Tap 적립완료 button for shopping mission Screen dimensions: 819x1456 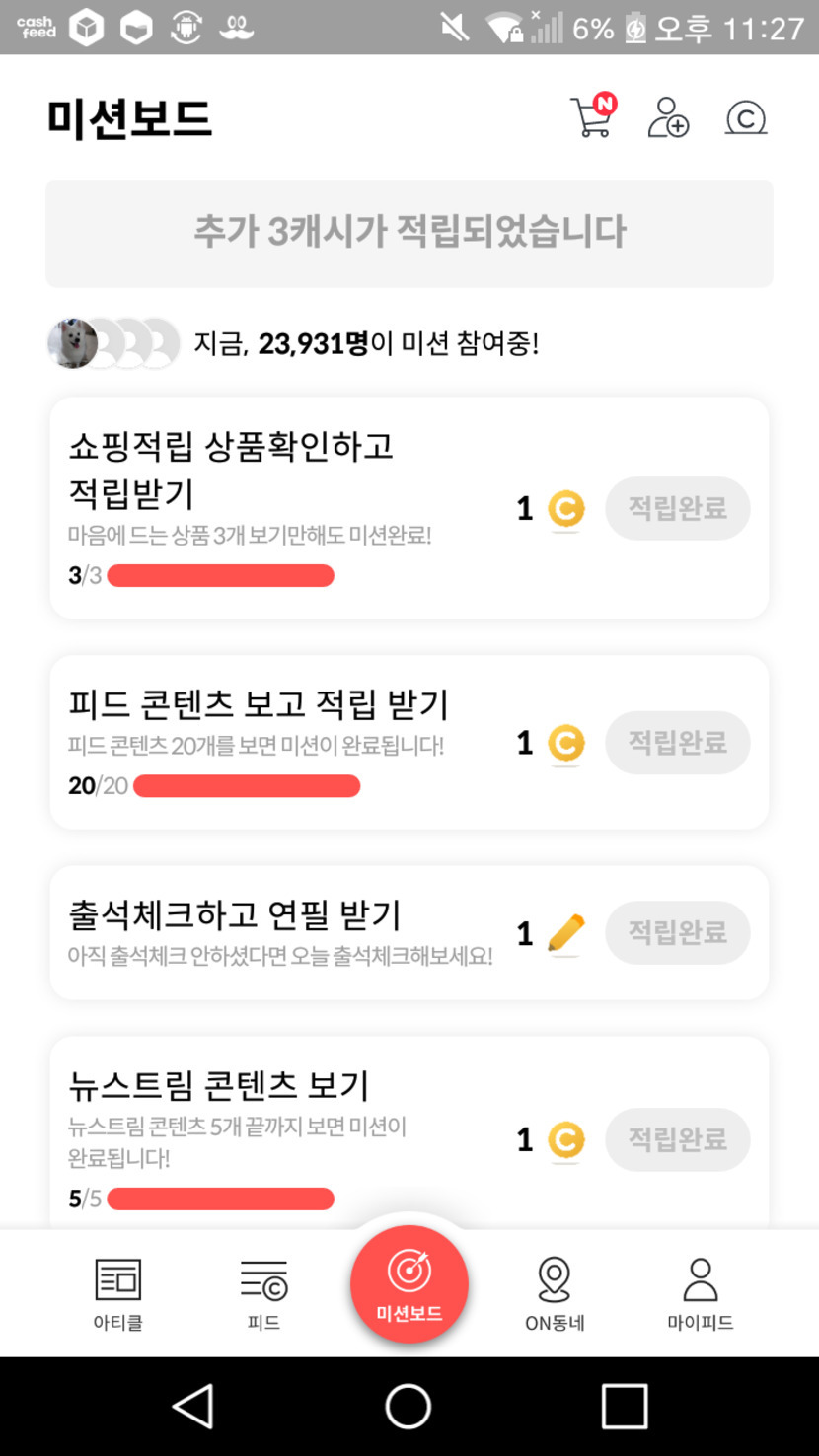click(678, 508)
